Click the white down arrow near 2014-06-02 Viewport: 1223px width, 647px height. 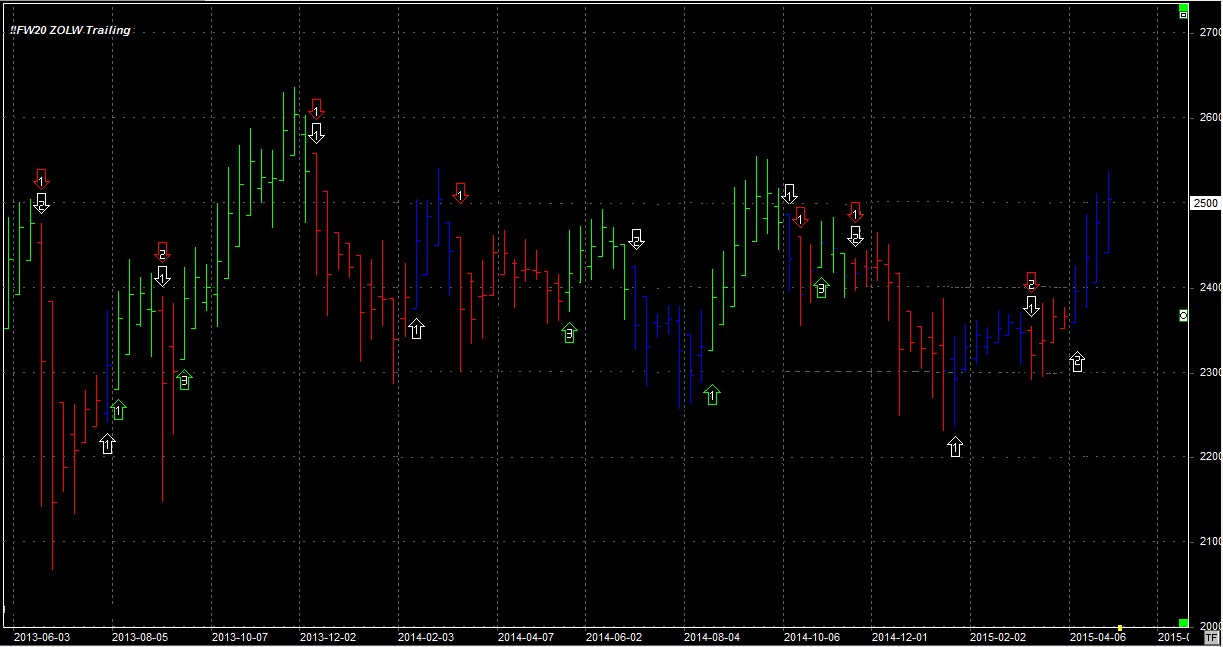[636, 238]
